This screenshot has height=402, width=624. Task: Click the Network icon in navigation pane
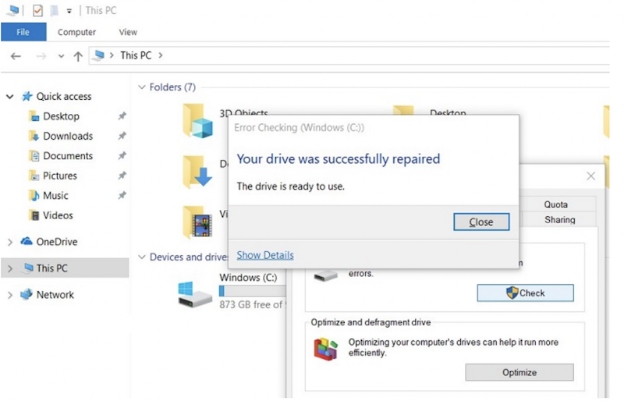pyautogui.click(x=26, y=295)
